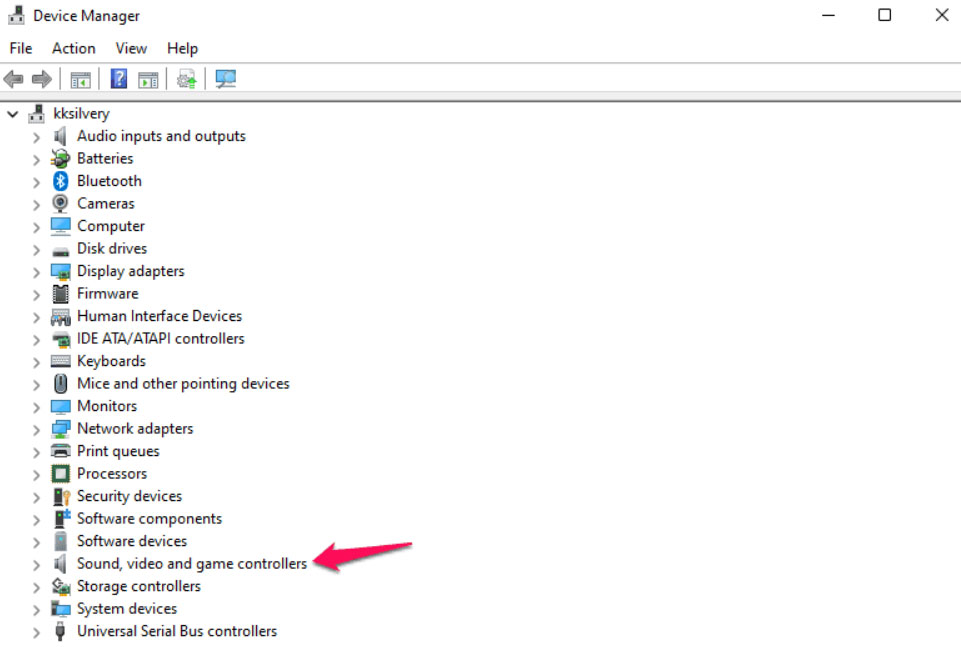The width and height of the screenshot is (961, 647).
Task: Click the Human Interface Devices icon
Action: (60, 316)
